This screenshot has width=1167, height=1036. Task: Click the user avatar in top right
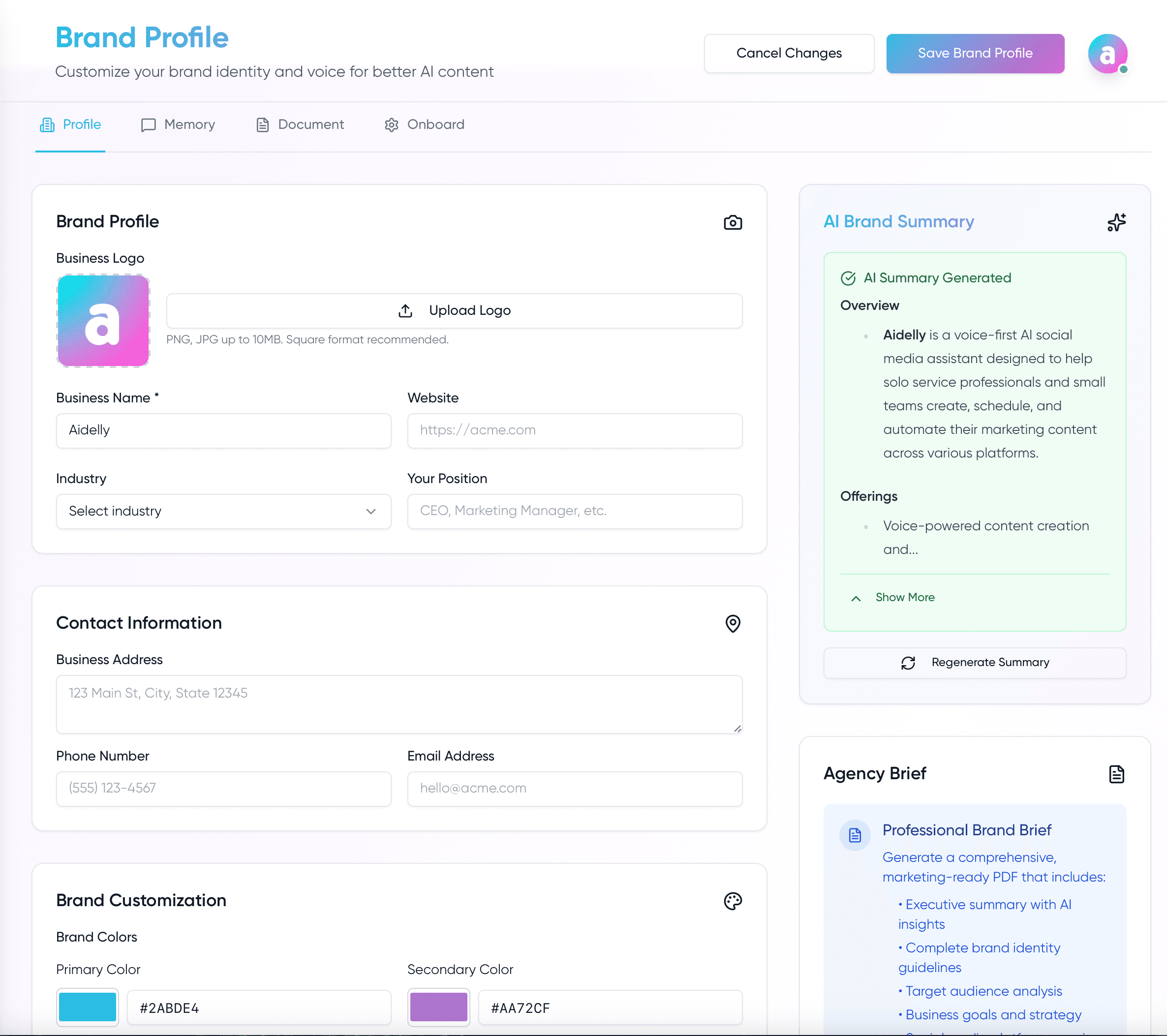coord(1107,54)
